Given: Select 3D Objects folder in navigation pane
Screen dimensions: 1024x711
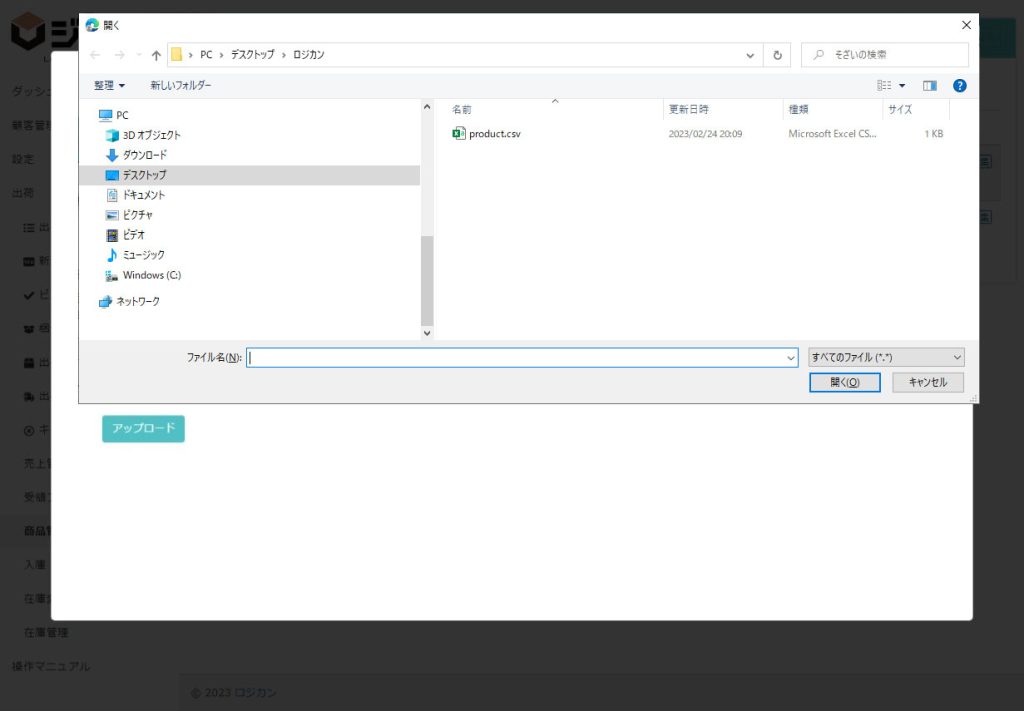Looking at the screenshot, I should coord(151,135).
